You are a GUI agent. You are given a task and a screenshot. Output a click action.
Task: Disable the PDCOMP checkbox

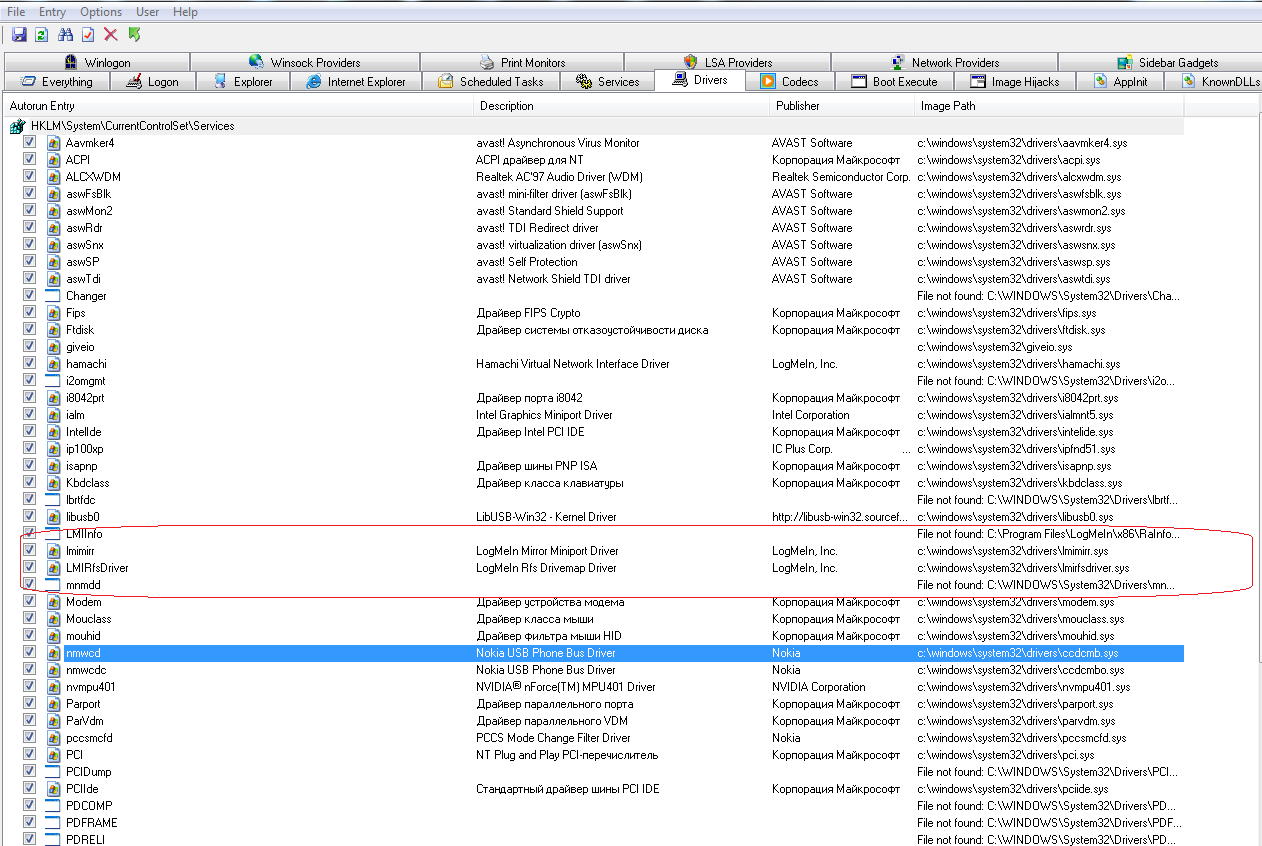[30, 806]
